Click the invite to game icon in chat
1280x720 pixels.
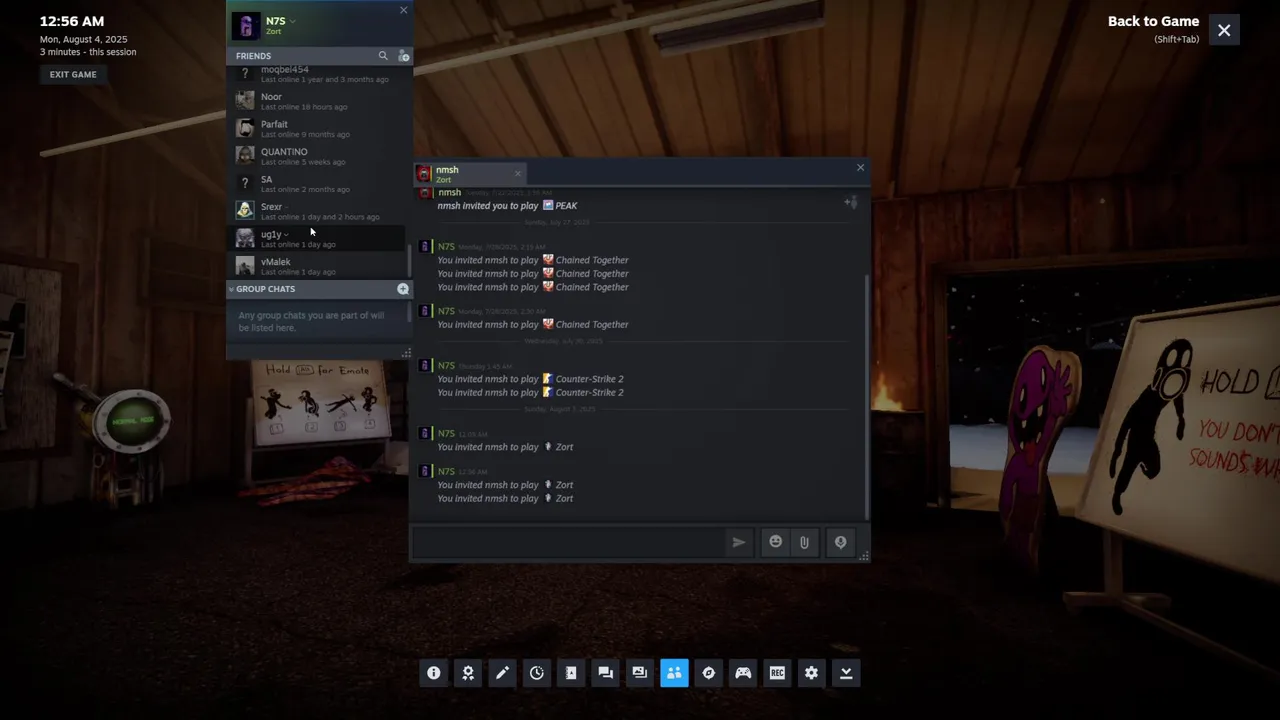coord(851,203)
